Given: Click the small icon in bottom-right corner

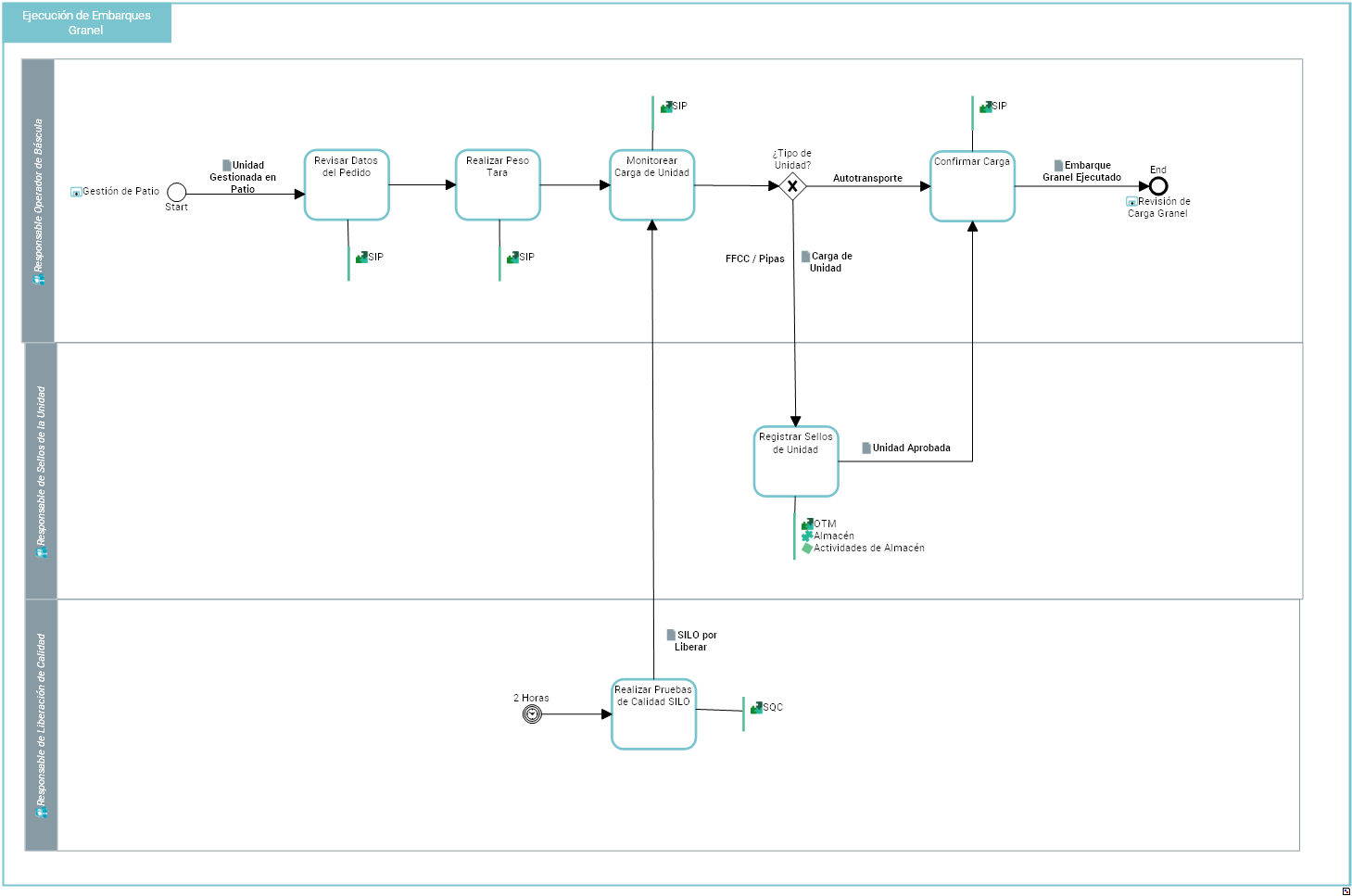Looking at the screenshot, I should pos(1346,890).
